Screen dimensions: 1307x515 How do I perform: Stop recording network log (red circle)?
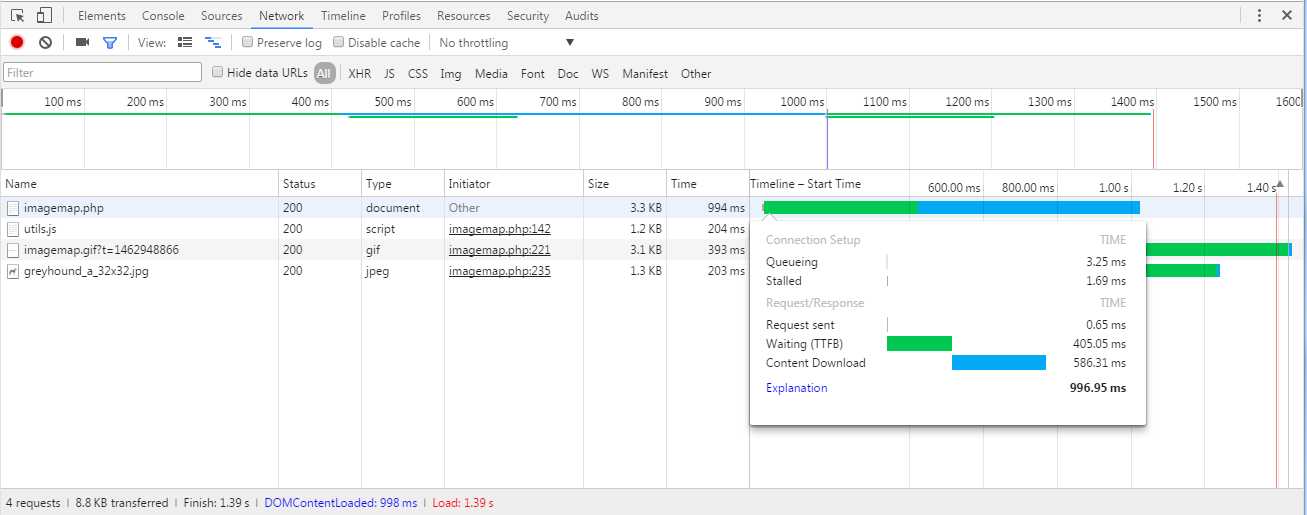coord(17,43)
